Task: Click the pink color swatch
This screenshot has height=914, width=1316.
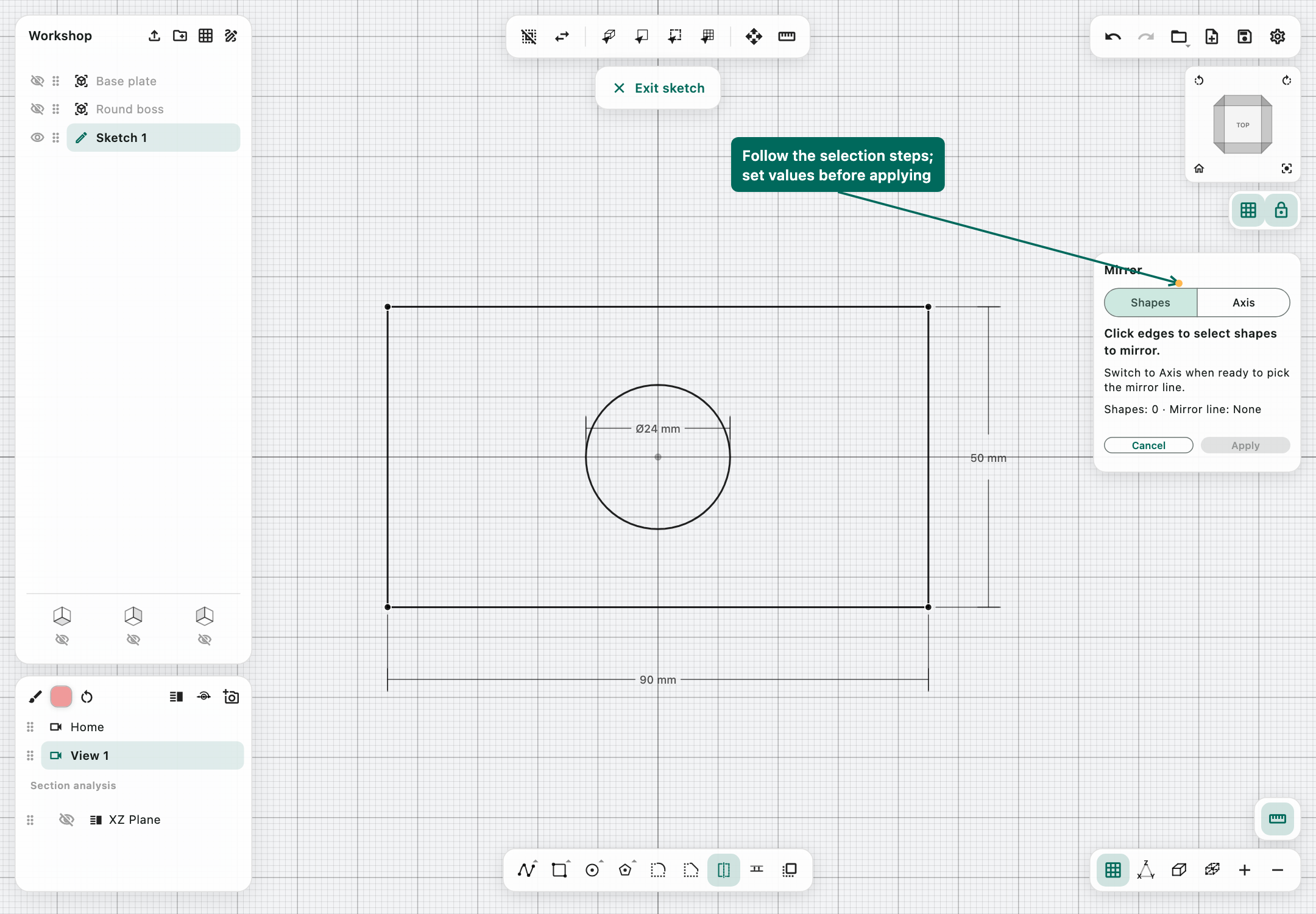Action: tap(61, 696)
